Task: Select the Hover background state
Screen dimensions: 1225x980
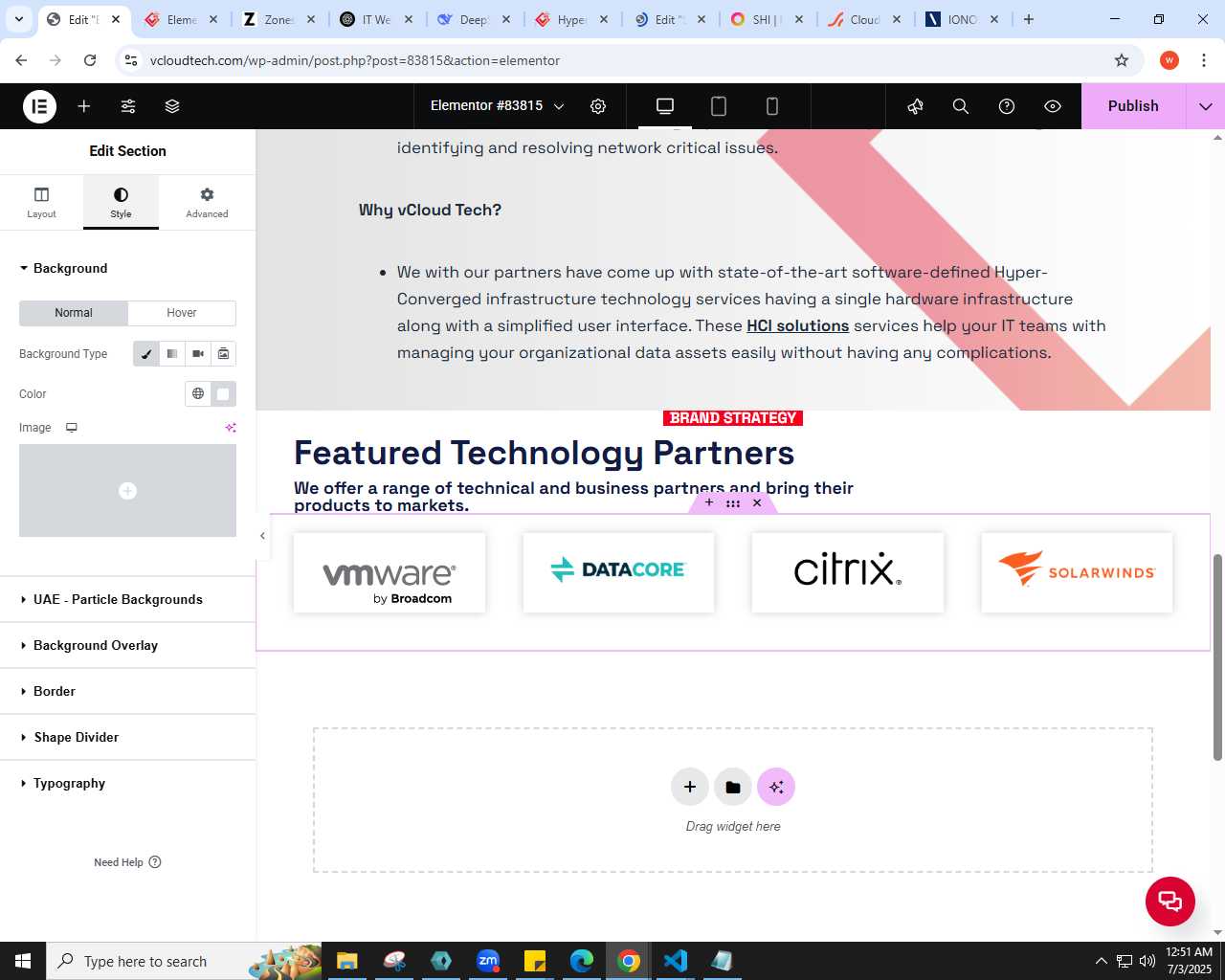Action: pyautogui.click(x=182, y=313)
